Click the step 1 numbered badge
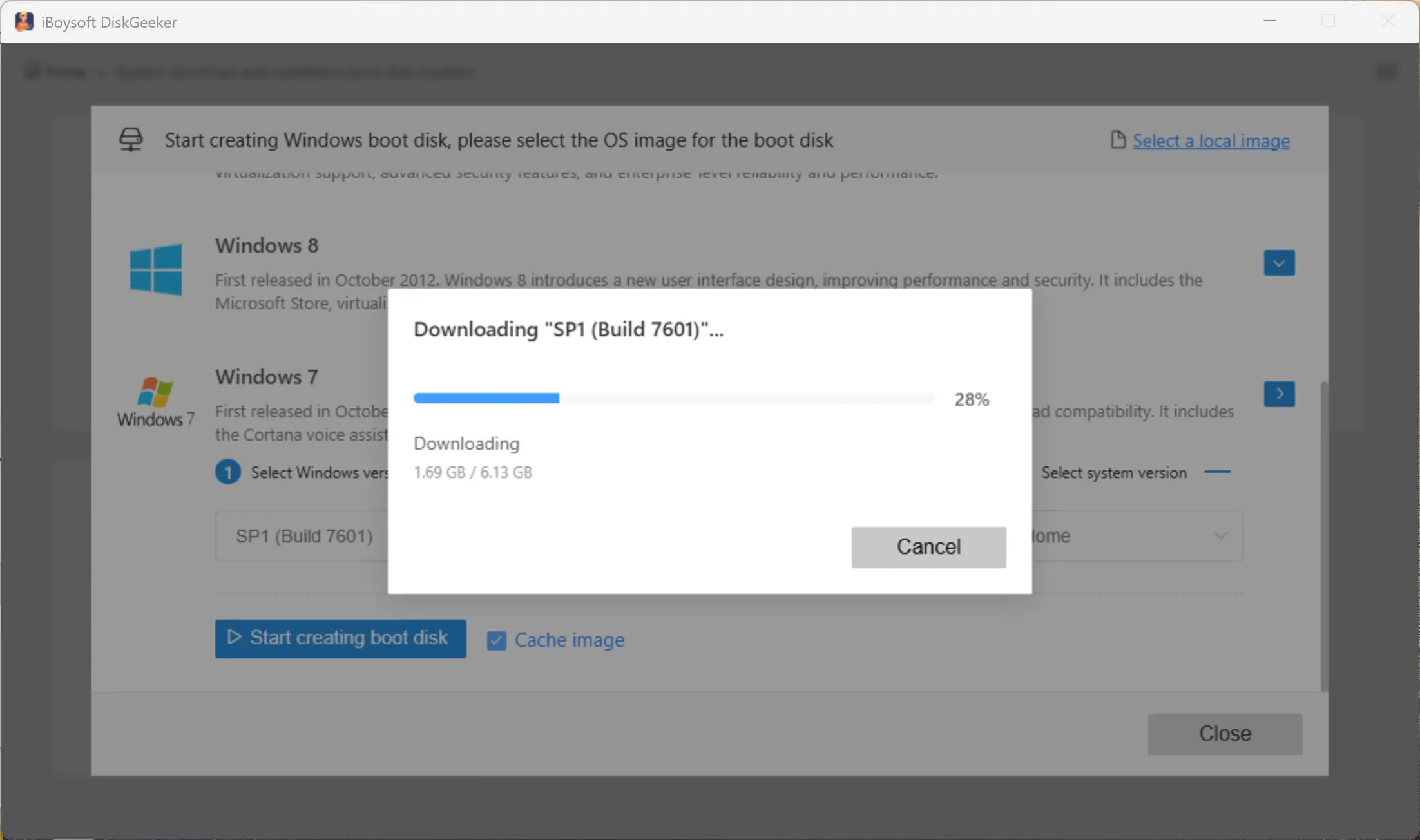Viewport: 1420px width, 840px height. pyautogui.click(x=227, y=472)
